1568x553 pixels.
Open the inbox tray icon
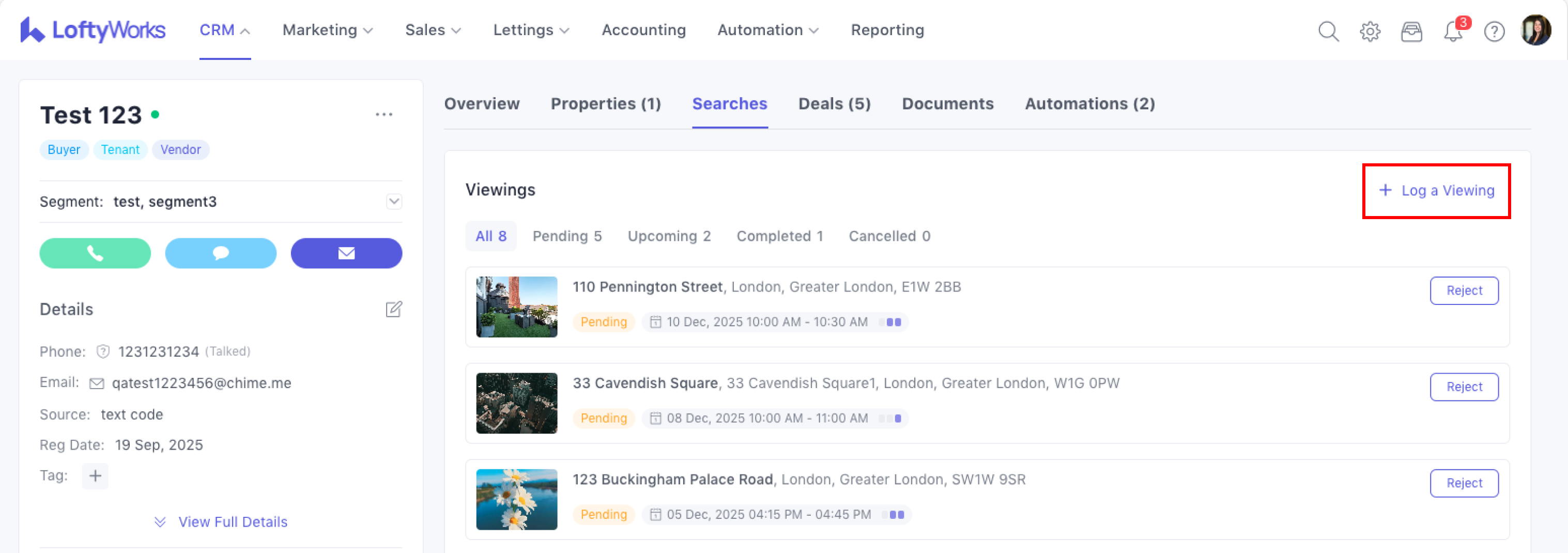pyautogui.click(x=1411, y=31)
